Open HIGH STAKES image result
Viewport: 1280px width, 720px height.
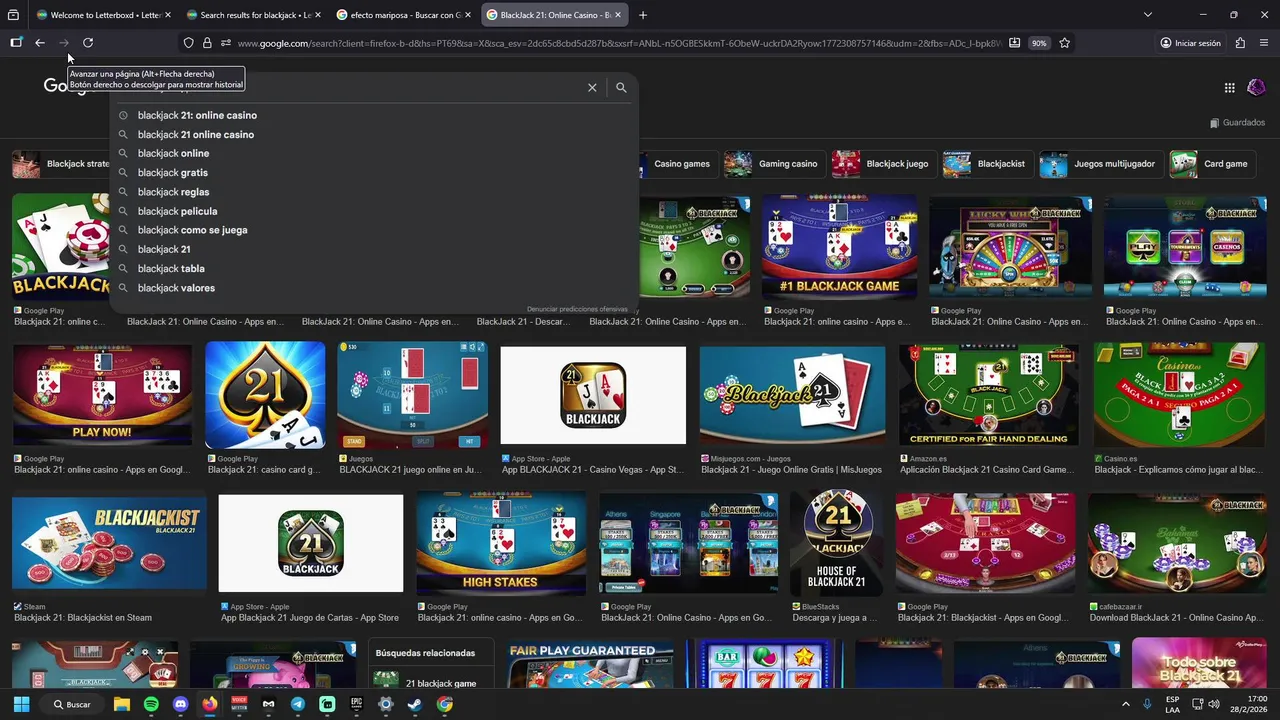501,543
